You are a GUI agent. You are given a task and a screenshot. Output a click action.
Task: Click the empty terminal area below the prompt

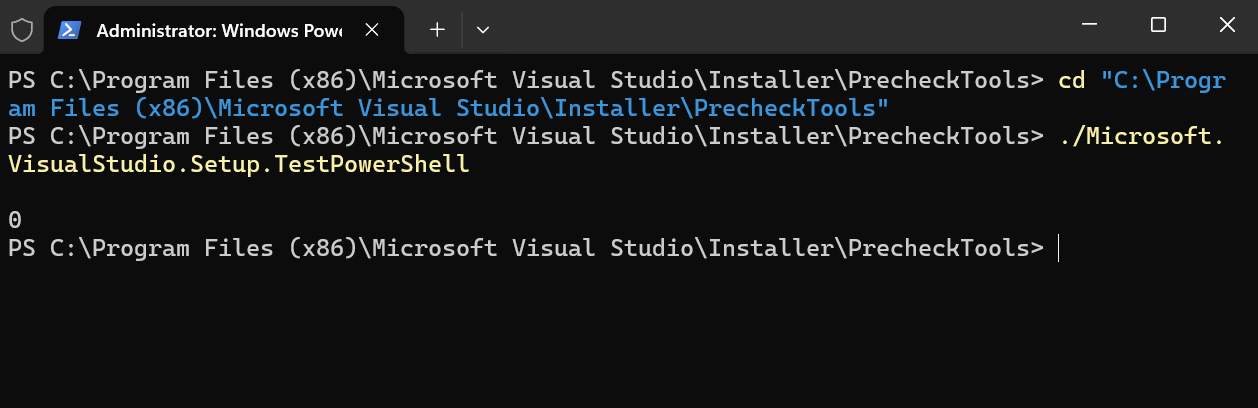(x=629, y=335)
